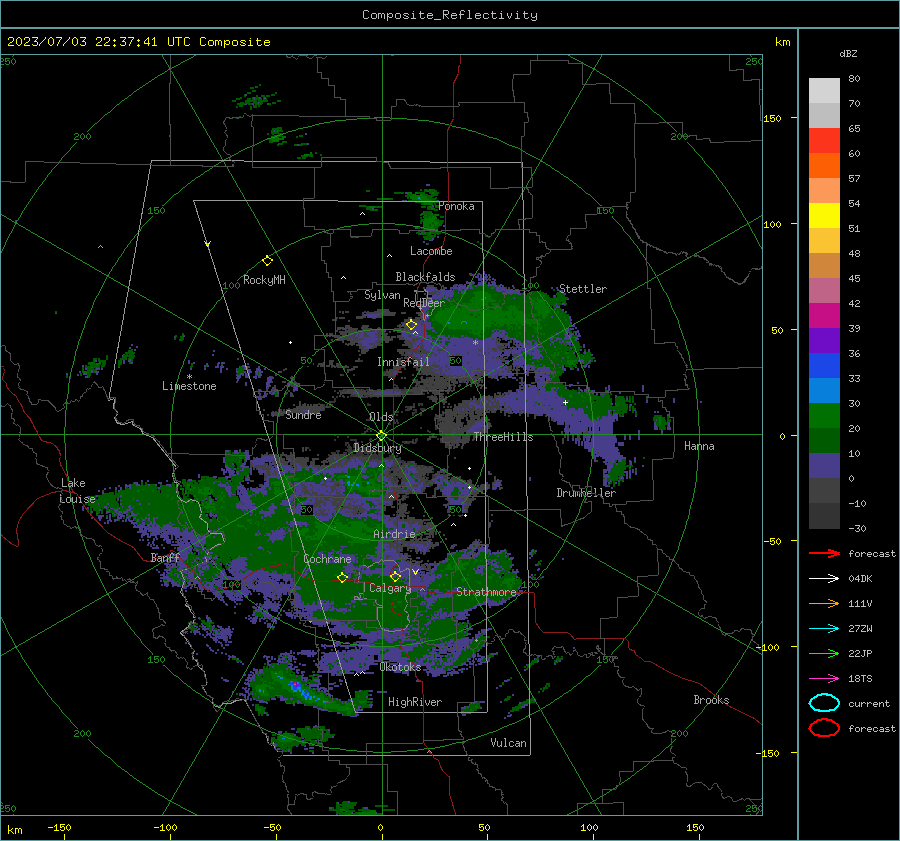The height and width of the screenshot is (841, 900).
Task: Click the Sundre label
Action: tap(303, 414)
